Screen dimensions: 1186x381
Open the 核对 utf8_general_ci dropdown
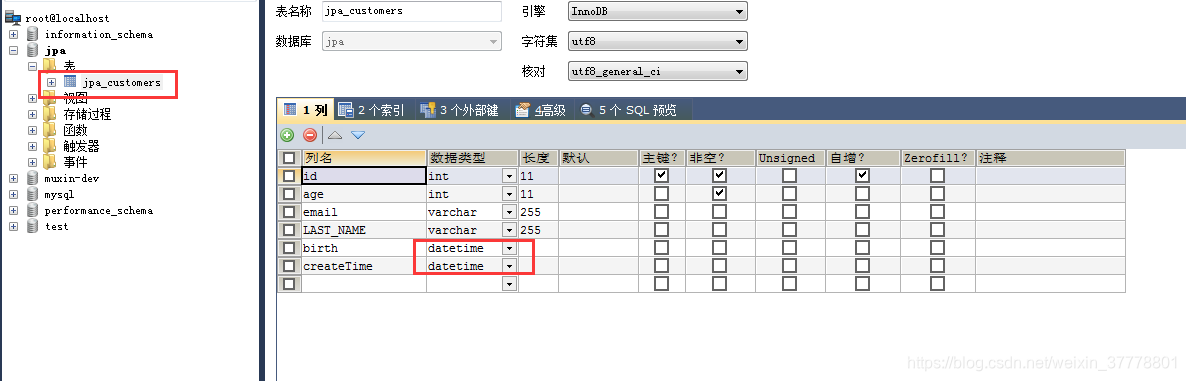coord(657,71)
